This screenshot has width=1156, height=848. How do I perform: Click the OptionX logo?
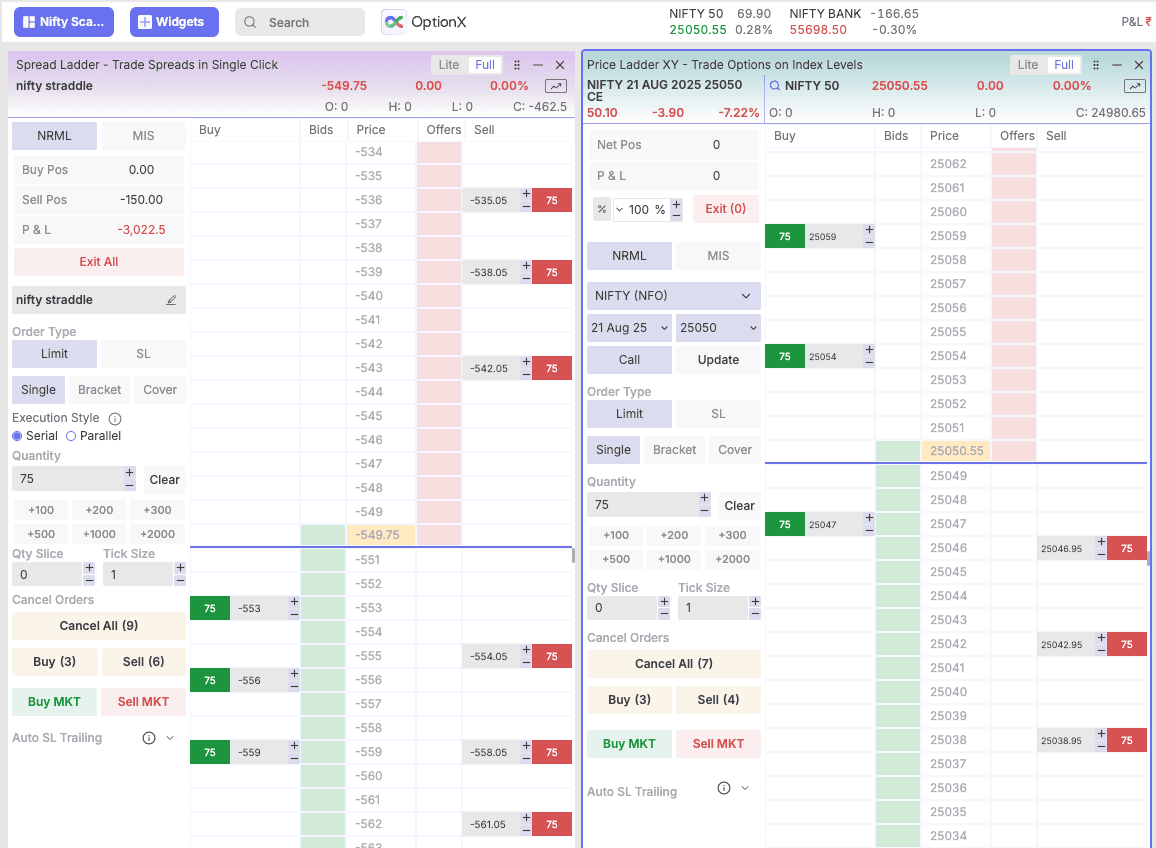[424, 22]
